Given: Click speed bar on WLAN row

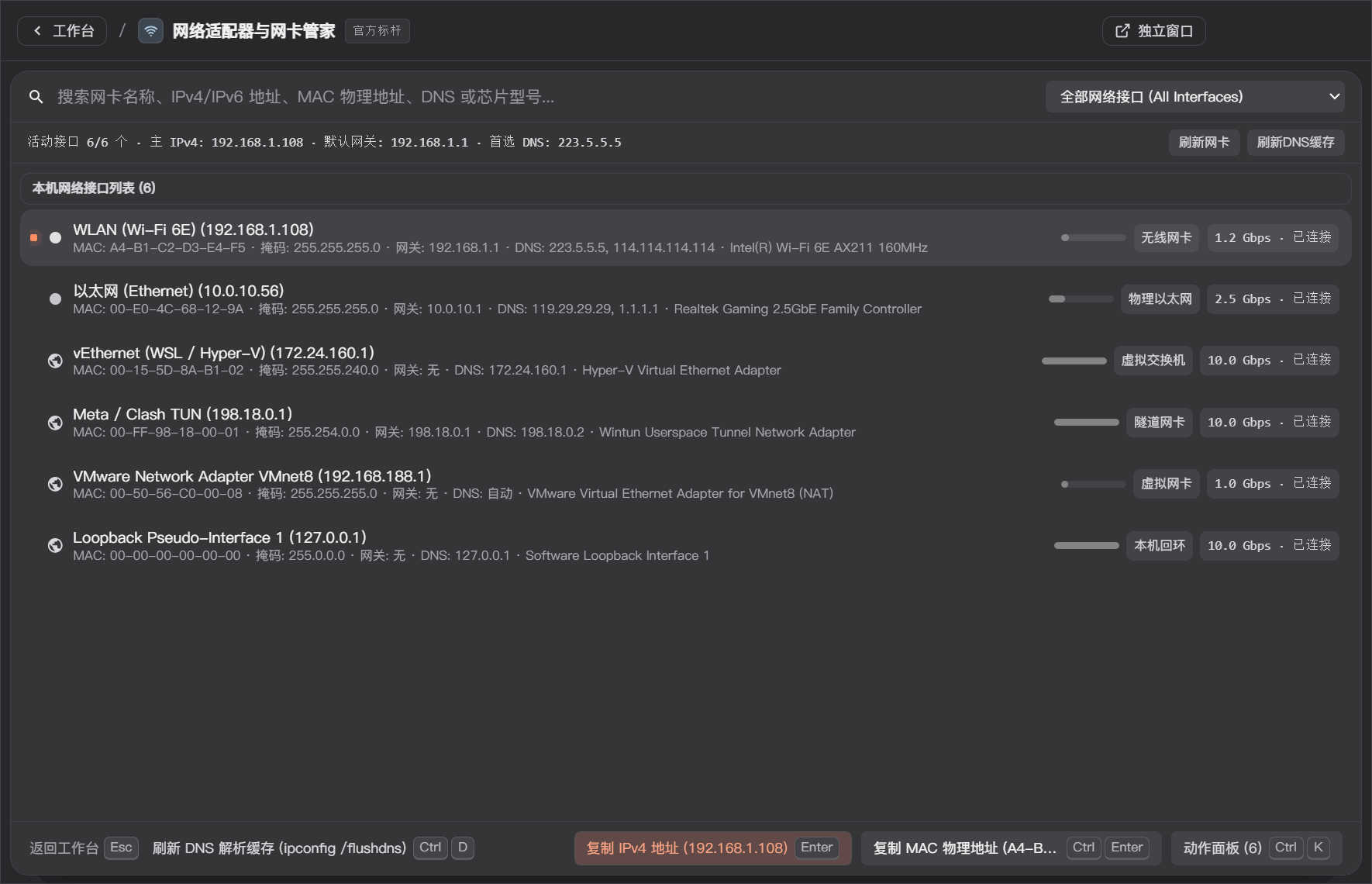Looking at the screenshot, I should (1093, 237).
